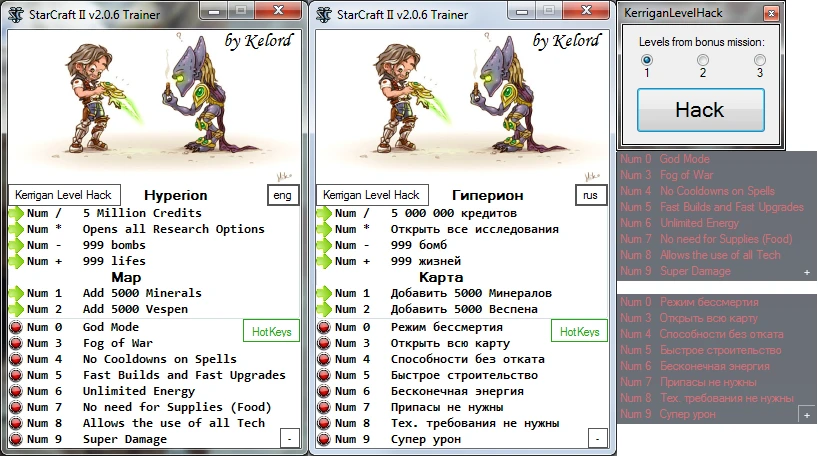The height and width of the screenshot is (456, 818).
Task: Toggle red light for Режим бессмертия
Action: click(324, 327)
